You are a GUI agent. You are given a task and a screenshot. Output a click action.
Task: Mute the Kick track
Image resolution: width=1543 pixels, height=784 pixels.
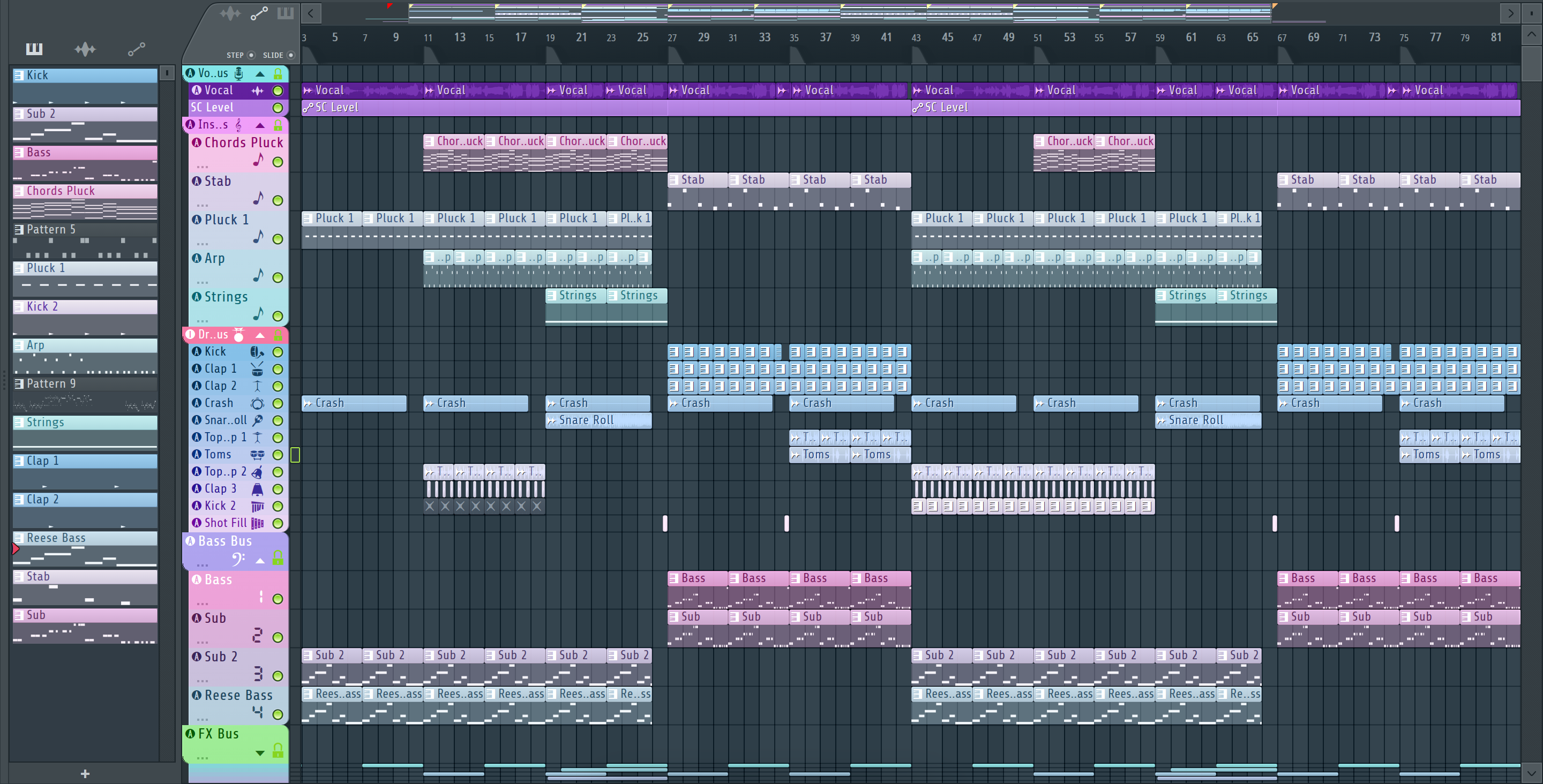pos(278,352)
